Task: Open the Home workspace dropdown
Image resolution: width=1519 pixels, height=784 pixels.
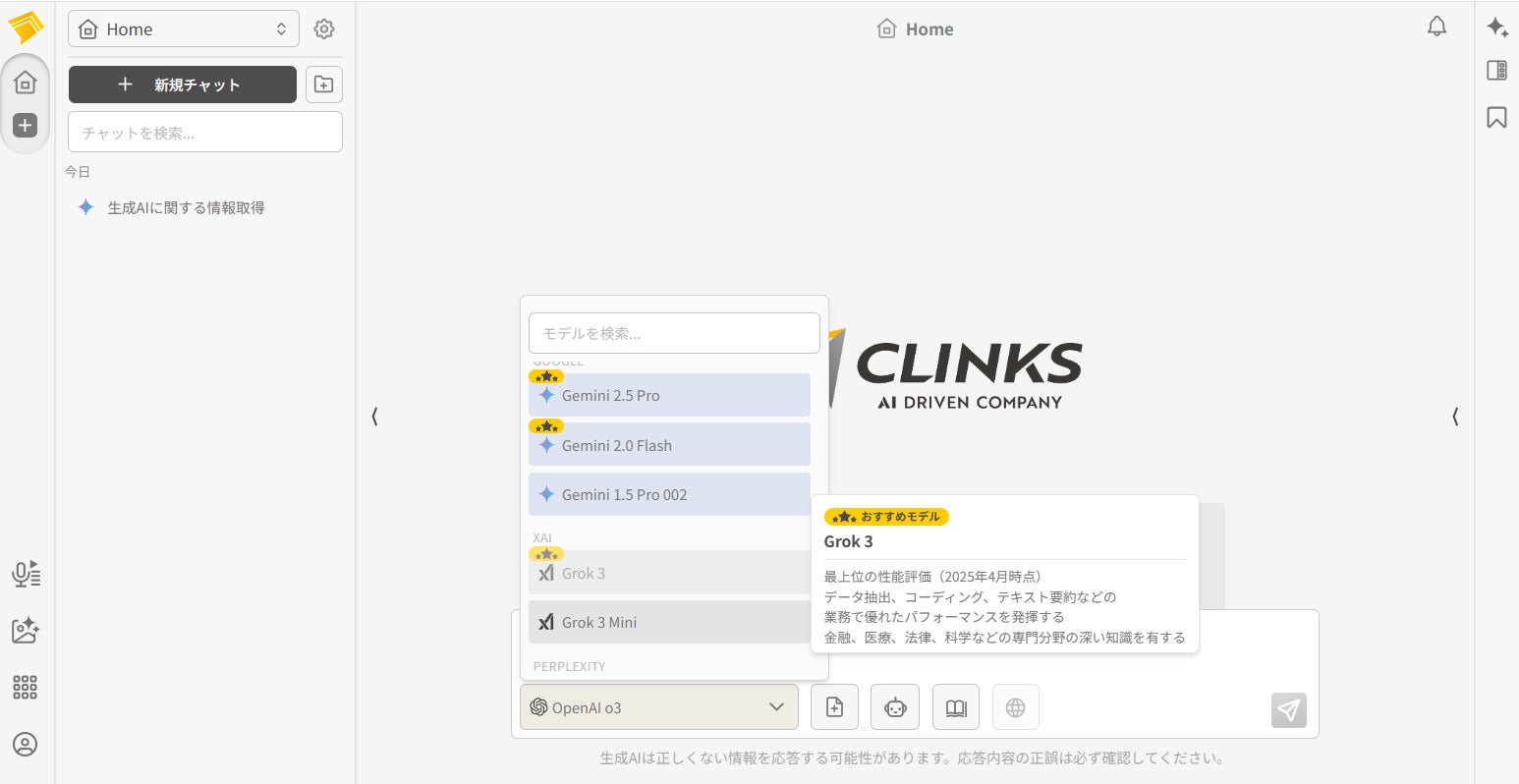Action: coord(184,29)
